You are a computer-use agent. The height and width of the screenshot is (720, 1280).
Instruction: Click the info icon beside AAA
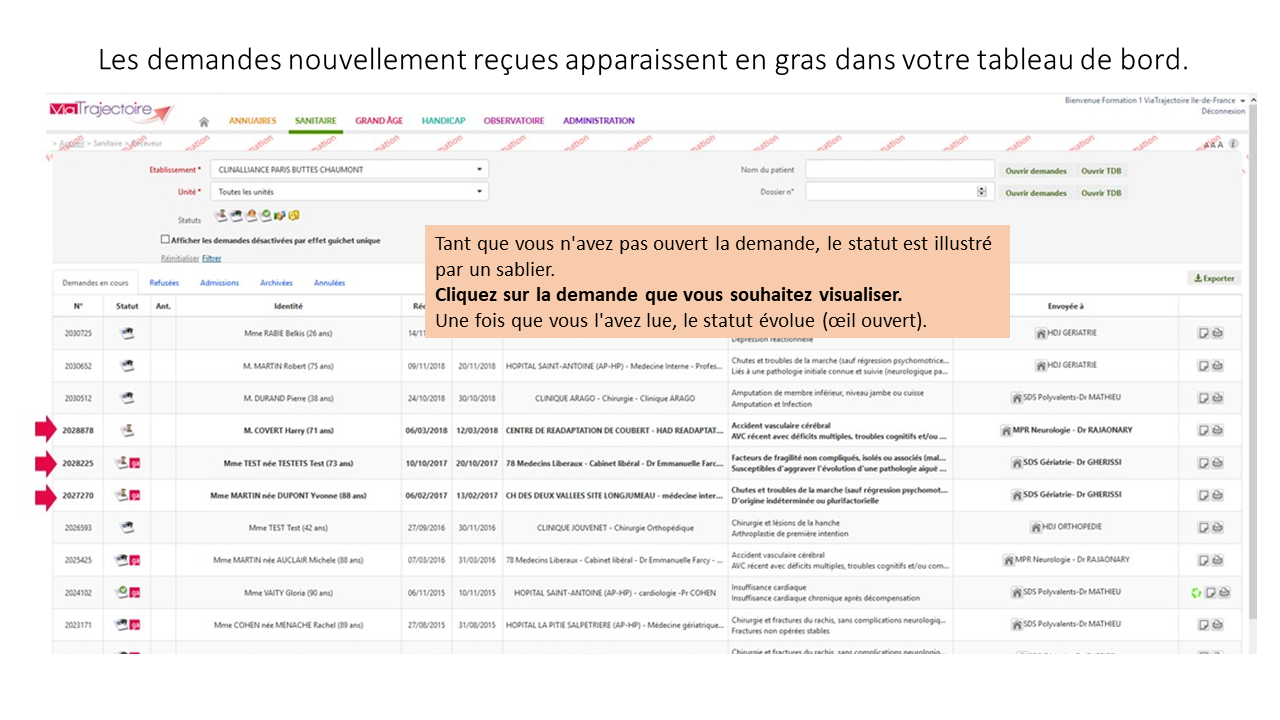1233,144
